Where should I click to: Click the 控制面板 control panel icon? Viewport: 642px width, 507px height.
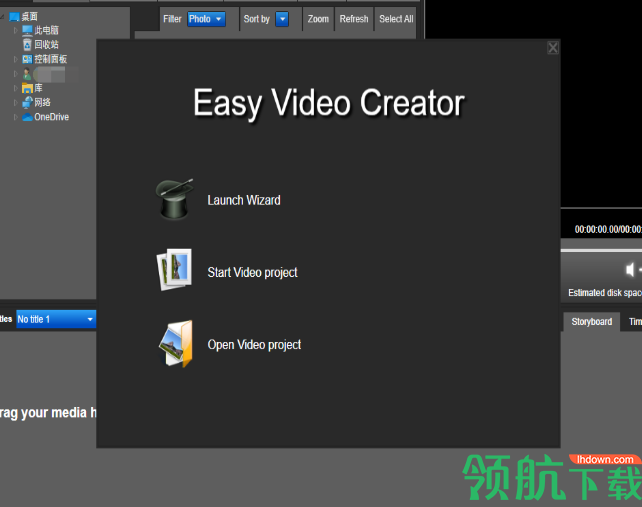coord(27,59)
